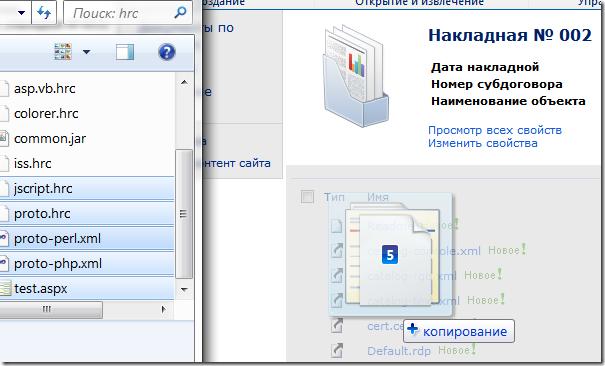
Task: Click the vertical scrollbar thumb in file list
Action: point(184,214)
